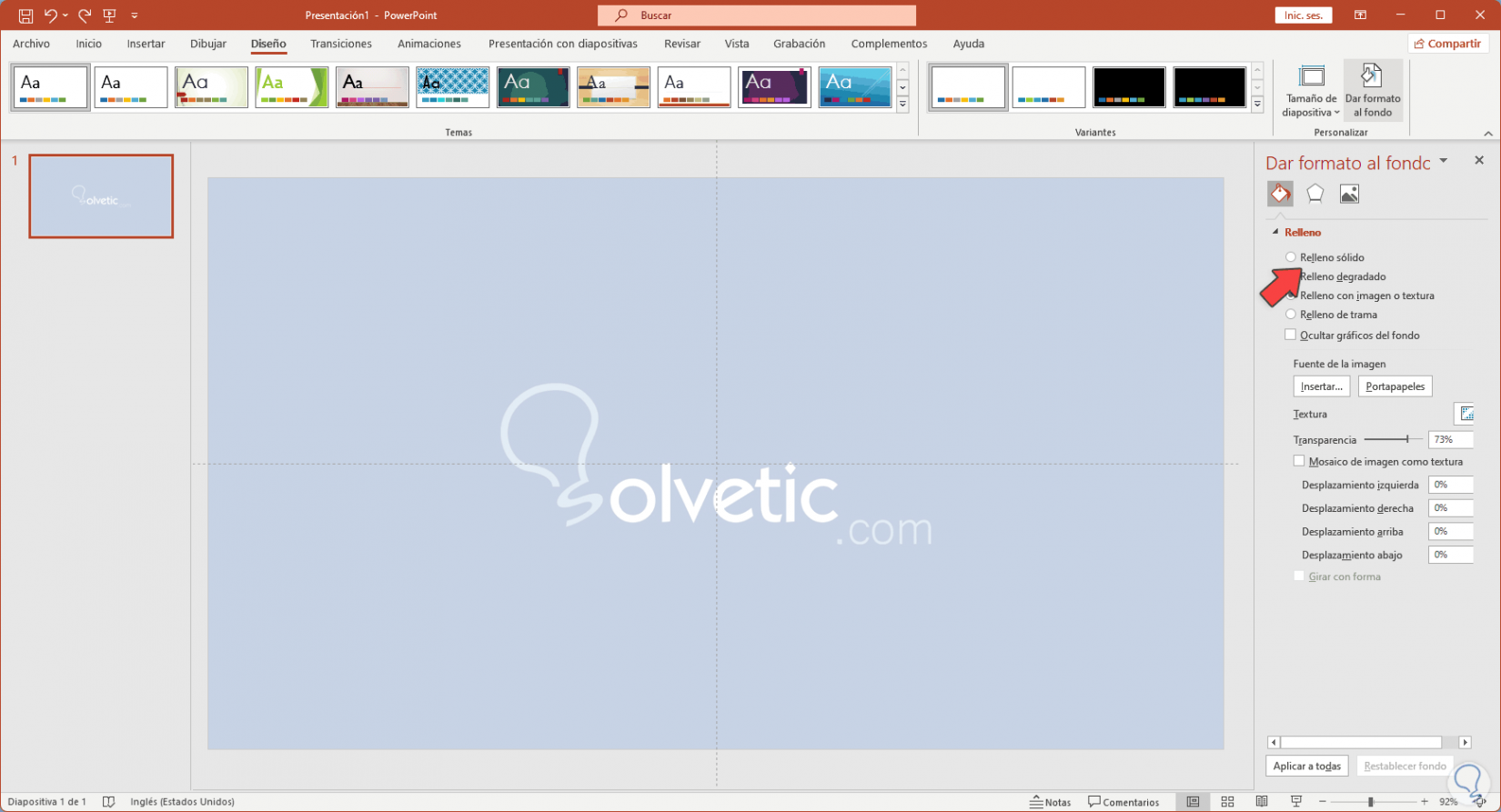Screen dimensions: 1501x812
Task: Click the Buscar search box
Action: coord(757,15)
